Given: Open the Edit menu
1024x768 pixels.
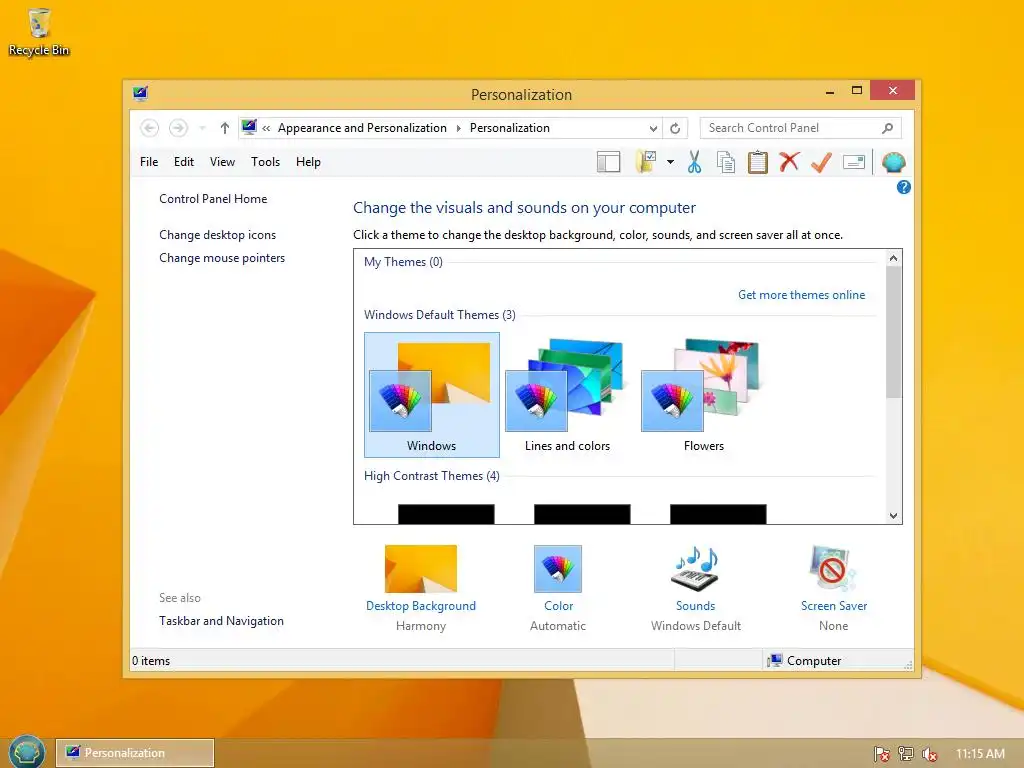Looking at the screenshot, I should click(184, 162).
